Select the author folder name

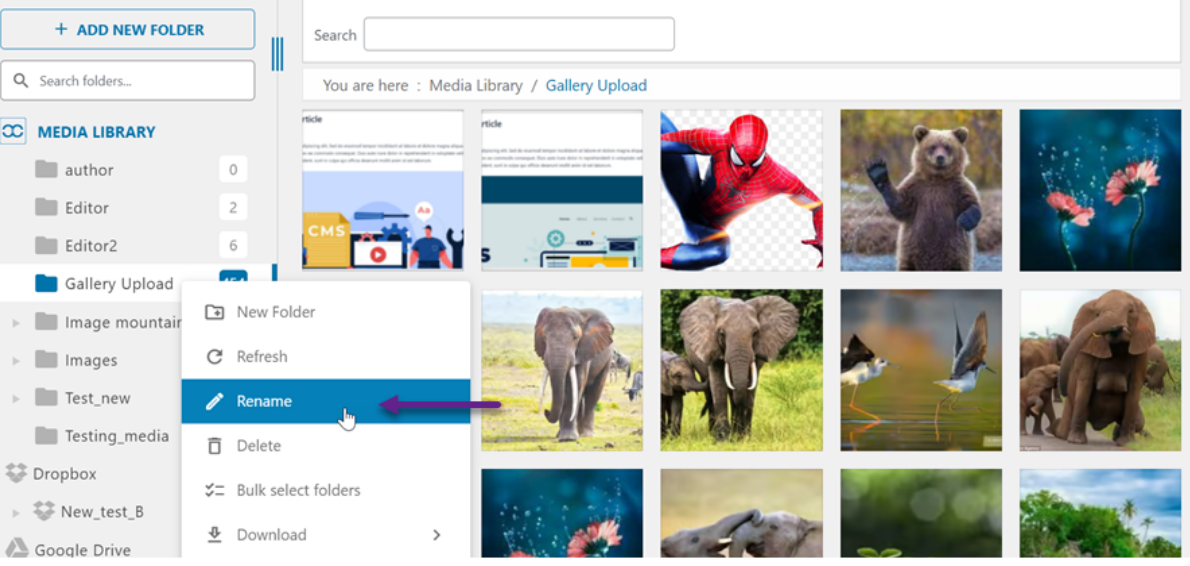click(x=90, y=170)
